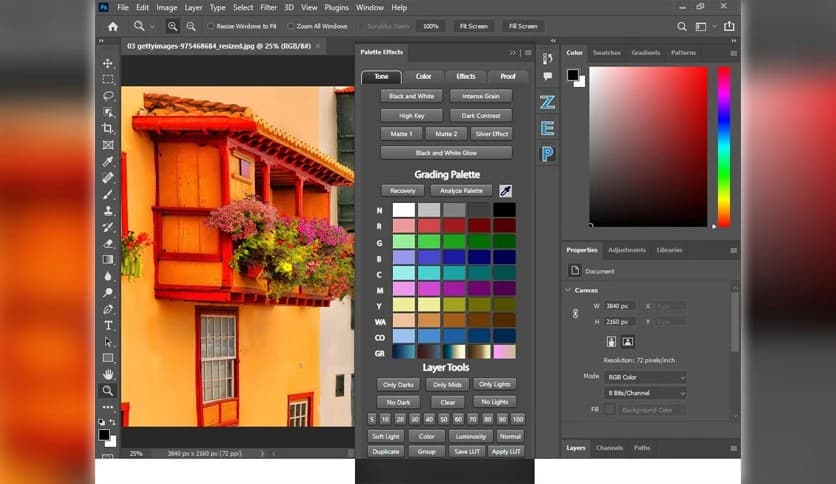Select the Healing Brush tool
Screen dimensions: 836x484
click(108, 178)
